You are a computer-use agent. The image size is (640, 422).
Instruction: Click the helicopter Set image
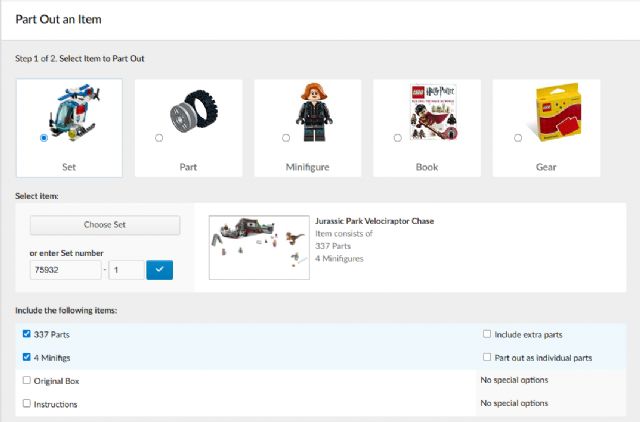[70, 112]
